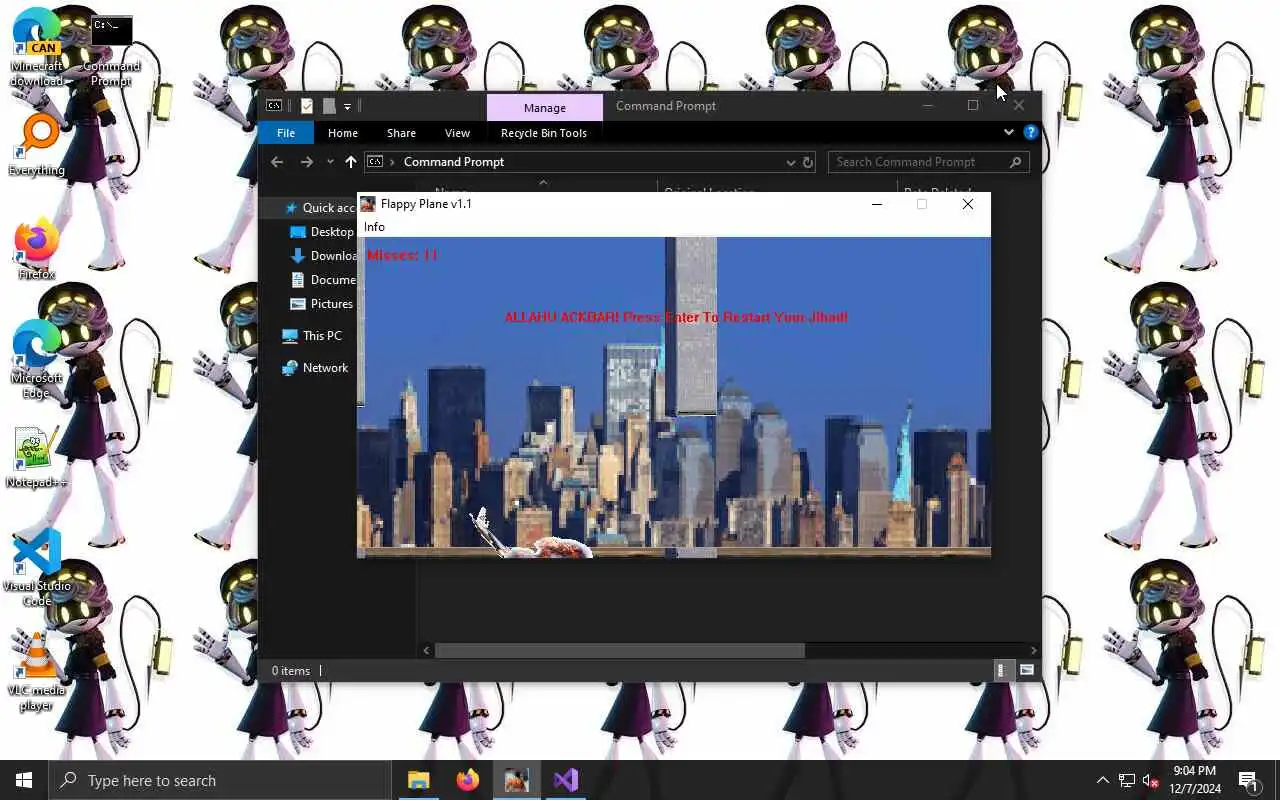The height and width of the screenshot is (800, 1280).
Task: Open Visual Studio from the taskbar
Action: tap(566, 780)
